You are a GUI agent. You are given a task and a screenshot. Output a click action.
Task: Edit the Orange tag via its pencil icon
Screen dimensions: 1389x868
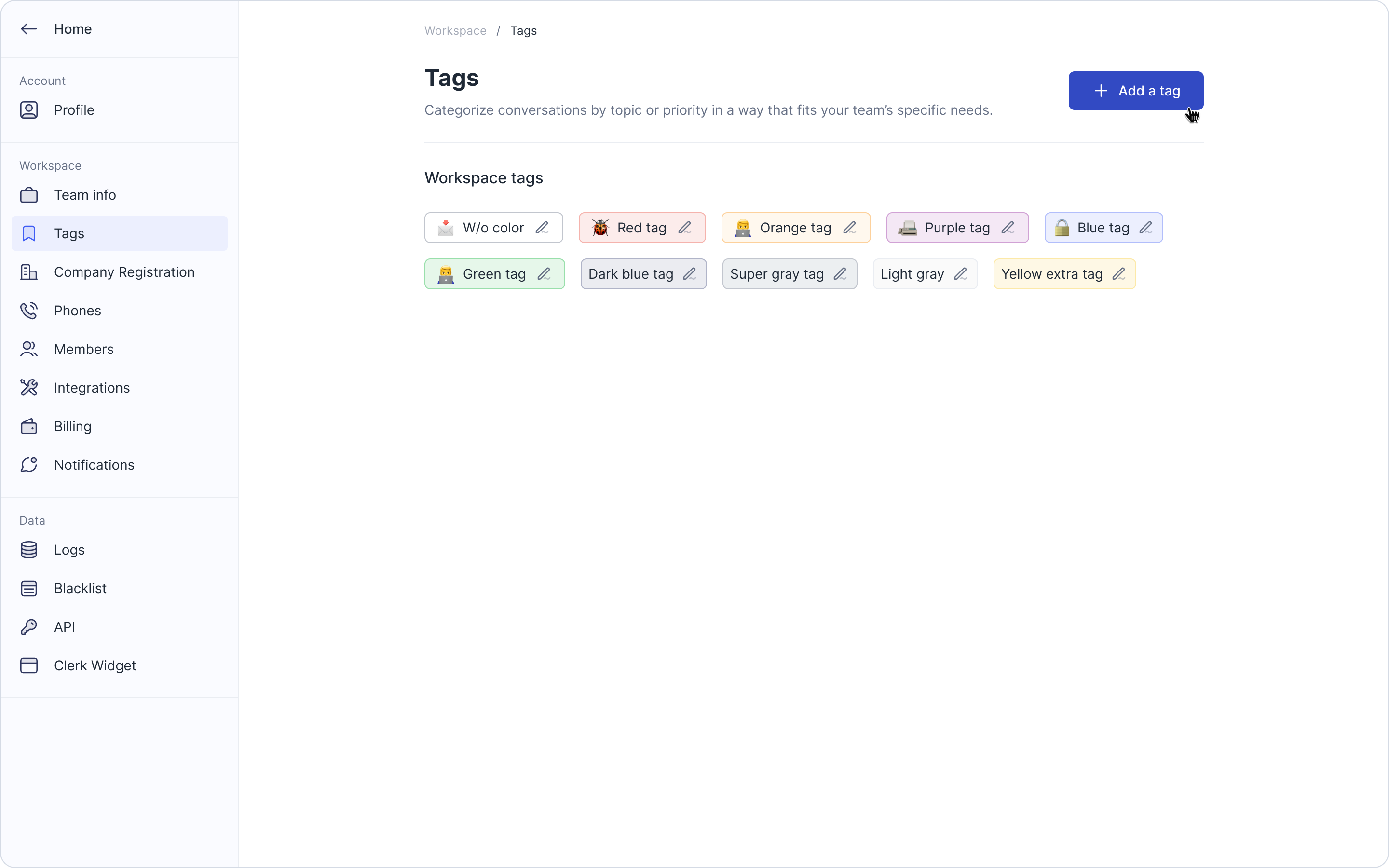[x=849, y=228]
